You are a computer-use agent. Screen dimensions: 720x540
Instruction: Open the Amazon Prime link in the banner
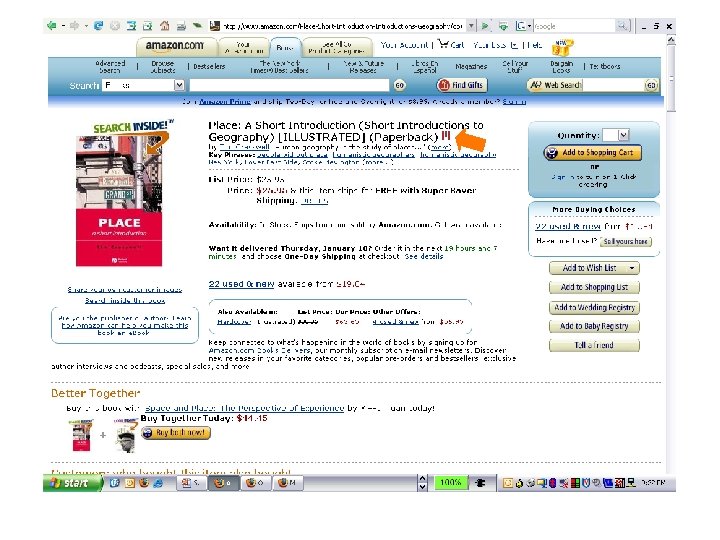225,101
